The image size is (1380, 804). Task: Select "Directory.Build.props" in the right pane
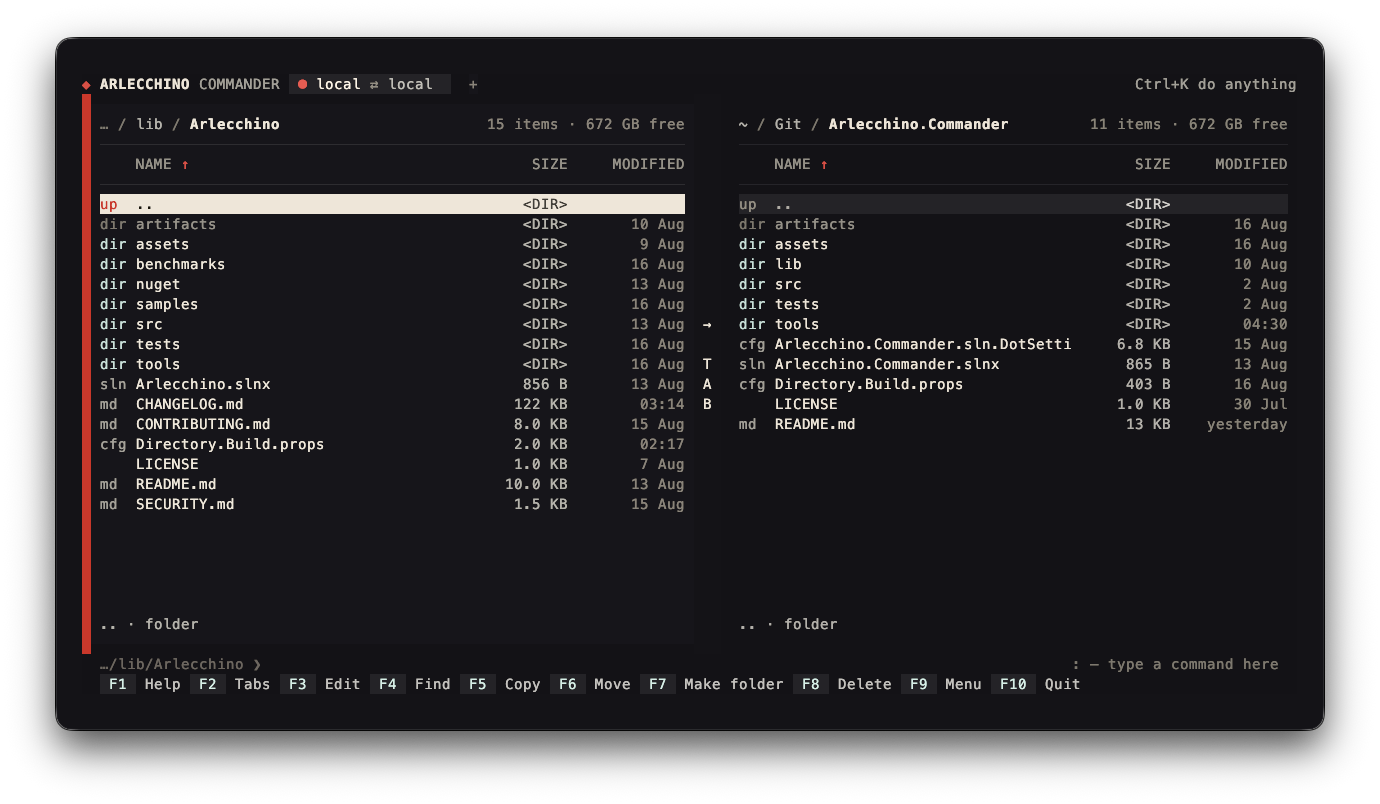[x=1013, y=384]
